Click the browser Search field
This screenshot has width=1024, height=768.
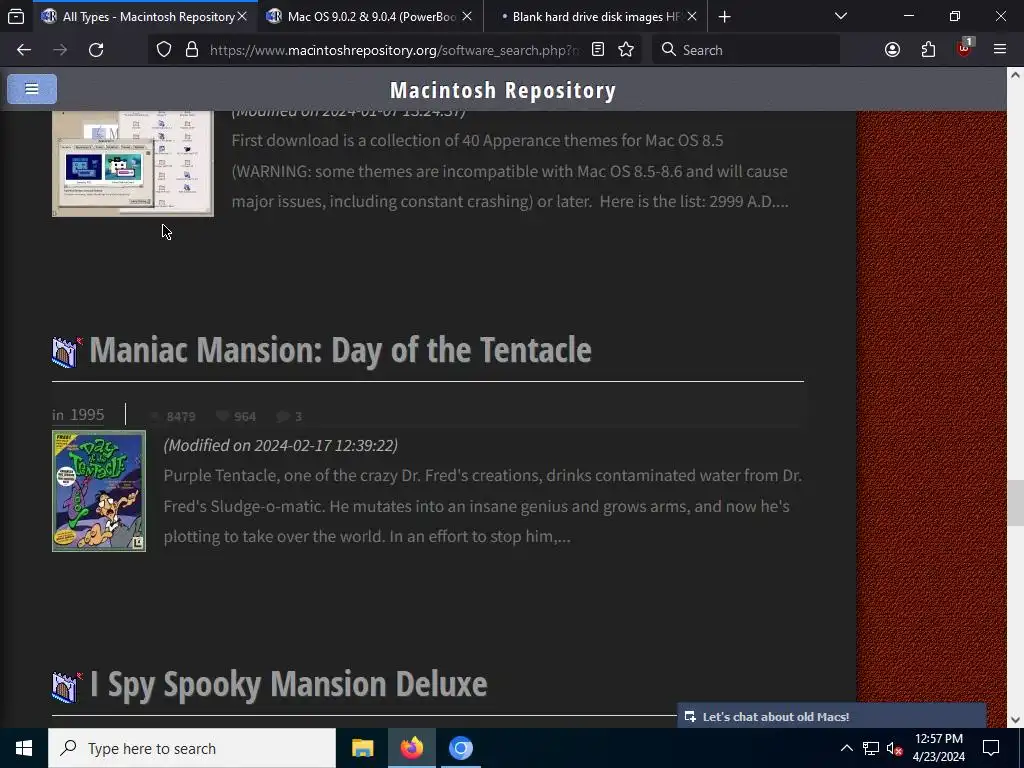point(746,50)
